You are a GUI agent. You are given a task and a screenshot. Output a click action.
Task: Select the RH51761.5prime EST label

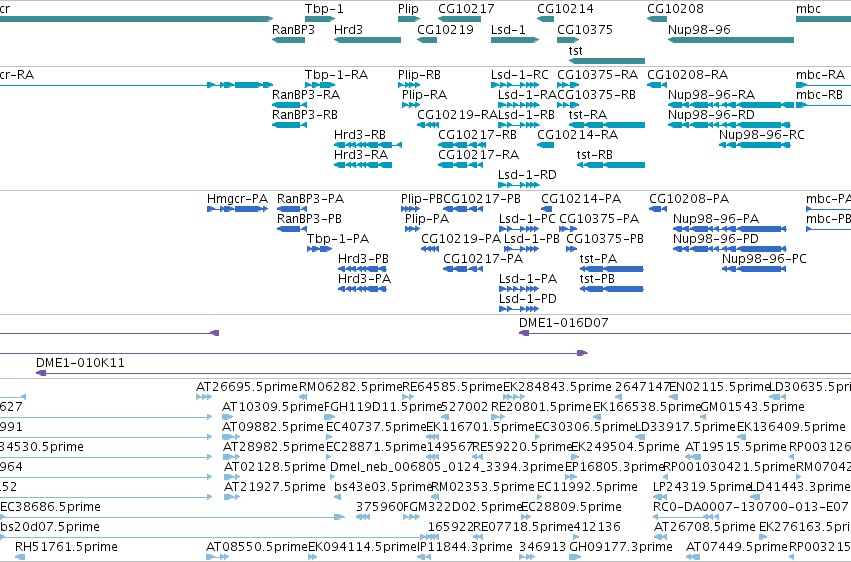(x=66, y=547)
